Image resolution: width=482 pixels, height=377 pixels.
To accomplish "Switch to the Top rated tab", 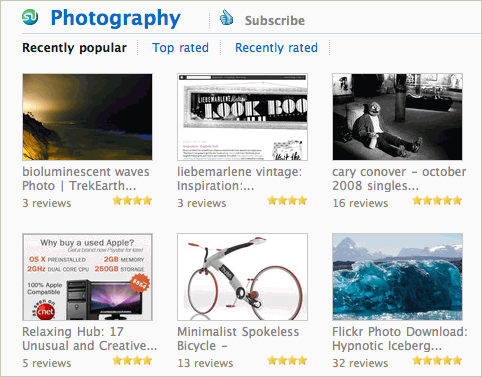I will click(x=180, y=48).
